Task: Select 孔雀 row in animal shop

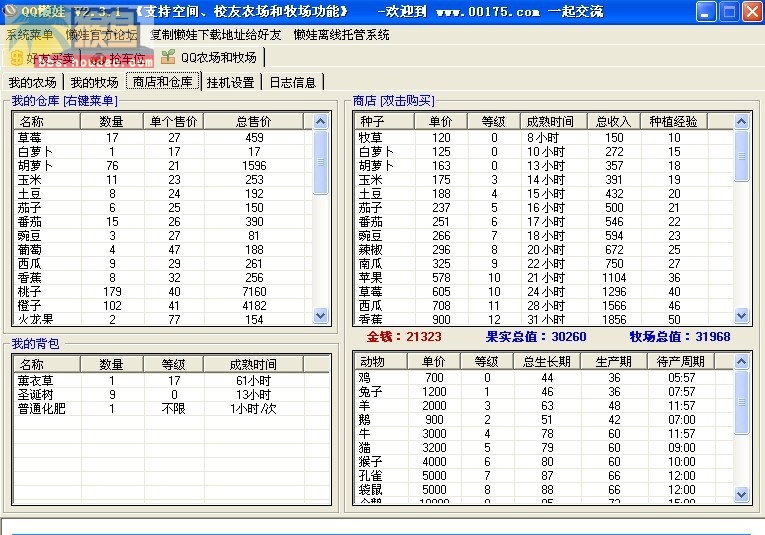Action: [544, 476]
